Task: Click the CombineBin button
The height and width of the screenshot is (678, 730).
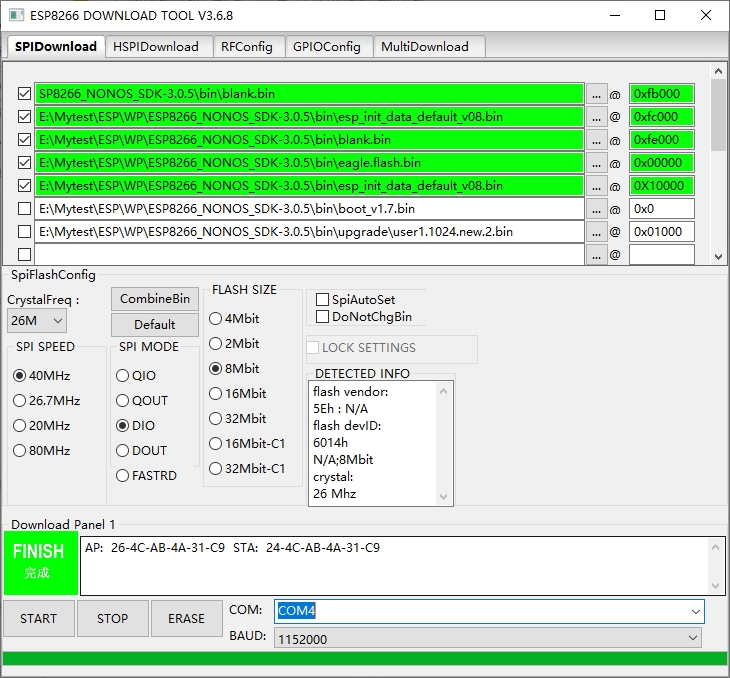Action: (x=155, y=299)
